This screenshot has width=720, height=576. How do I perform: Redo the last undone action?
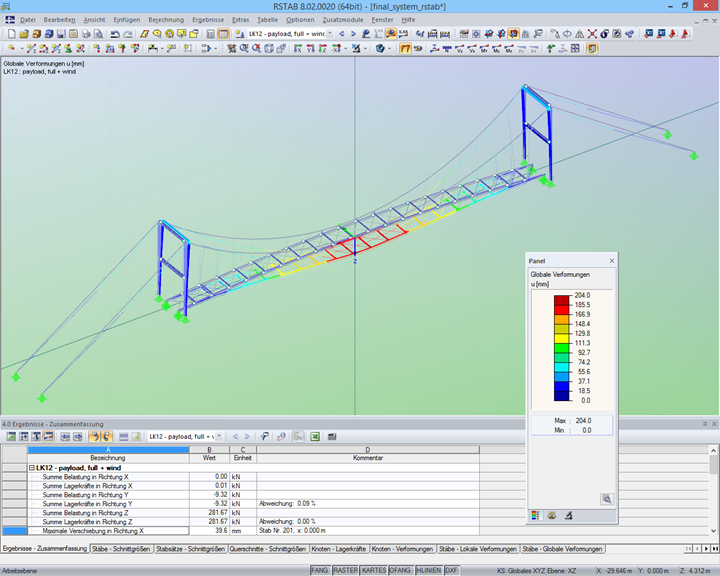(x=128, y=34)
